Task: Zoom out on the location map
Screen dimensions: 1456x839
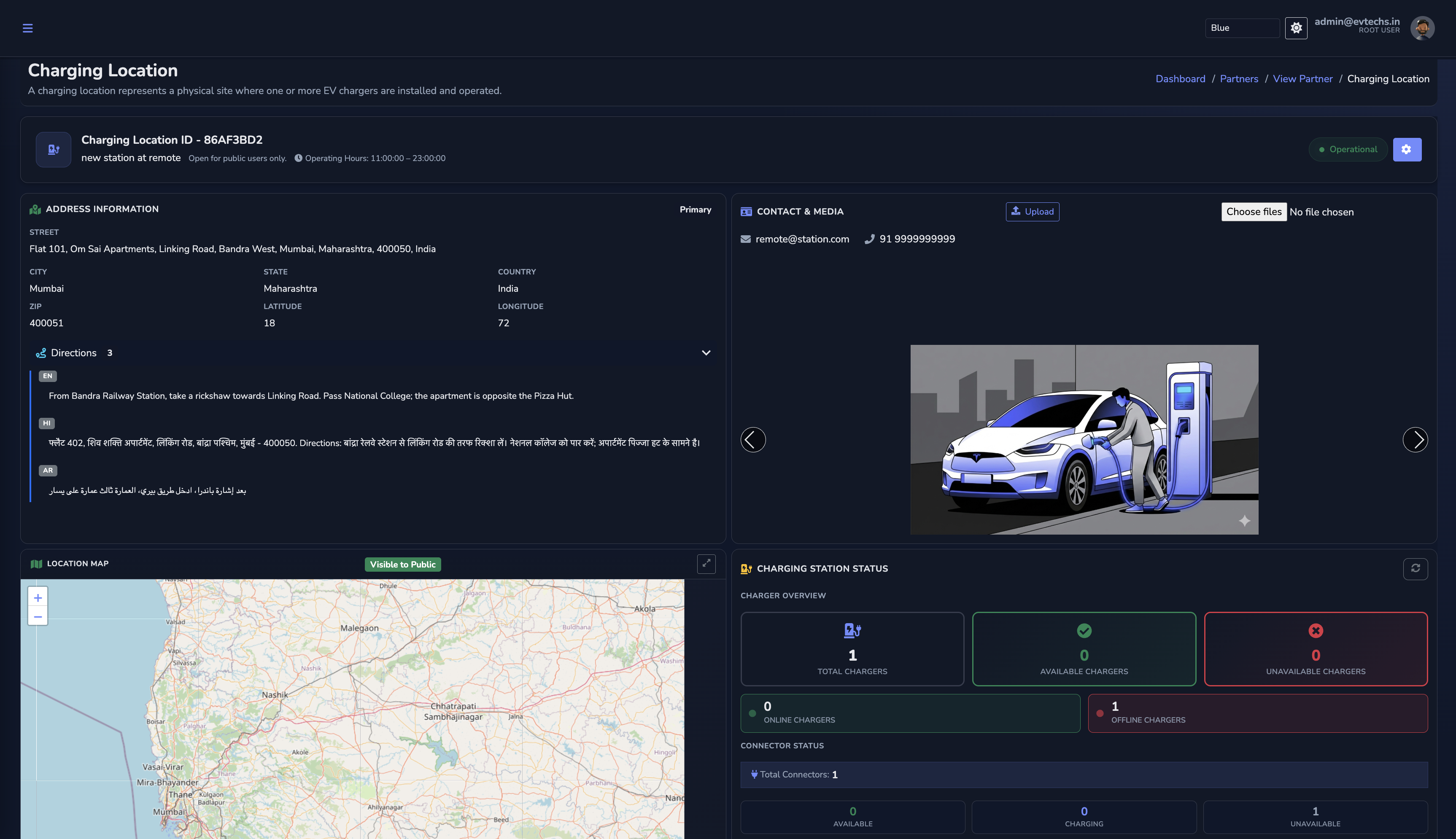Action: point(38,617)
